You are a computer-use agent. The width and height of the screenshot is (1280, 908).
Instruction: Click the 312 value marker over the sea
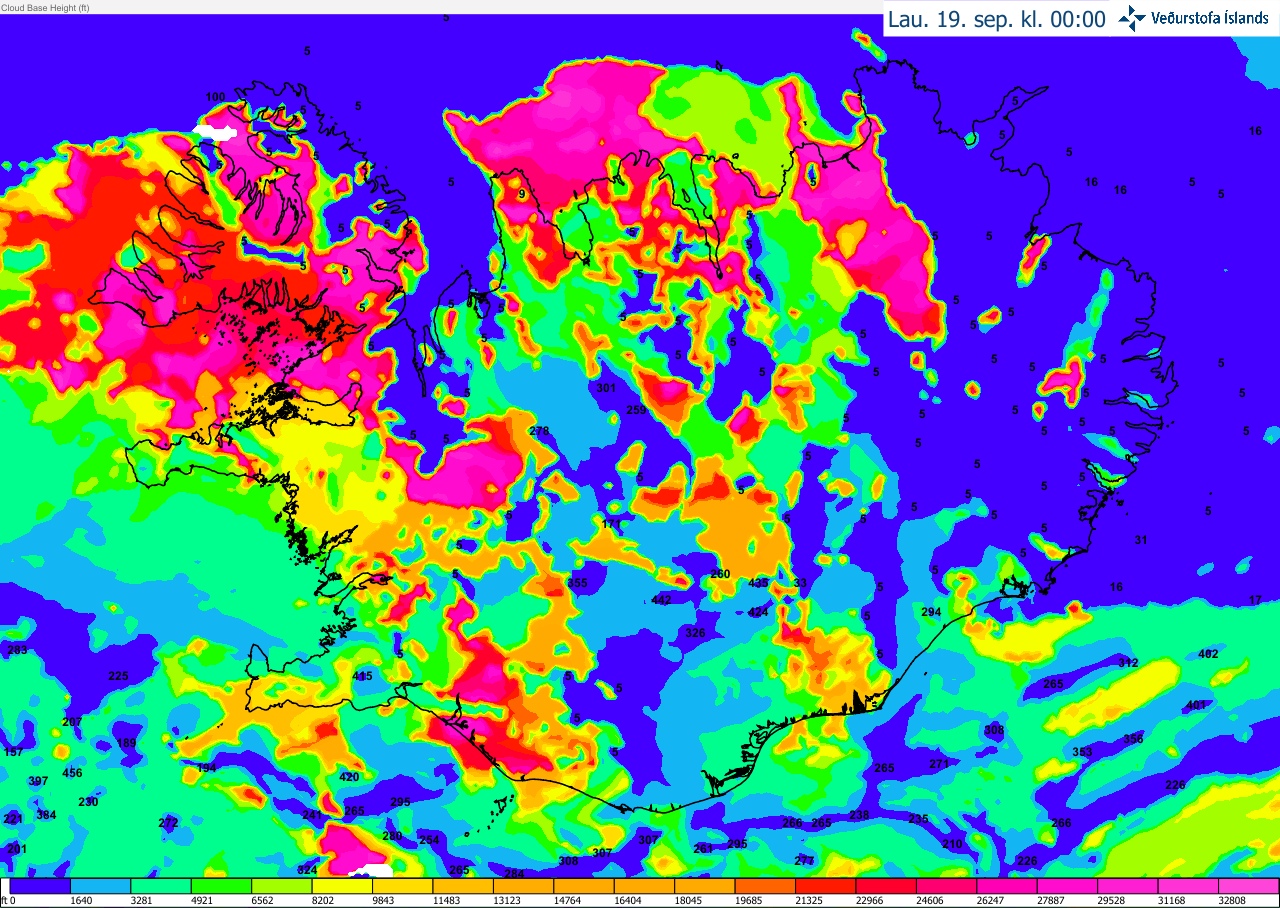point(1128,663)
